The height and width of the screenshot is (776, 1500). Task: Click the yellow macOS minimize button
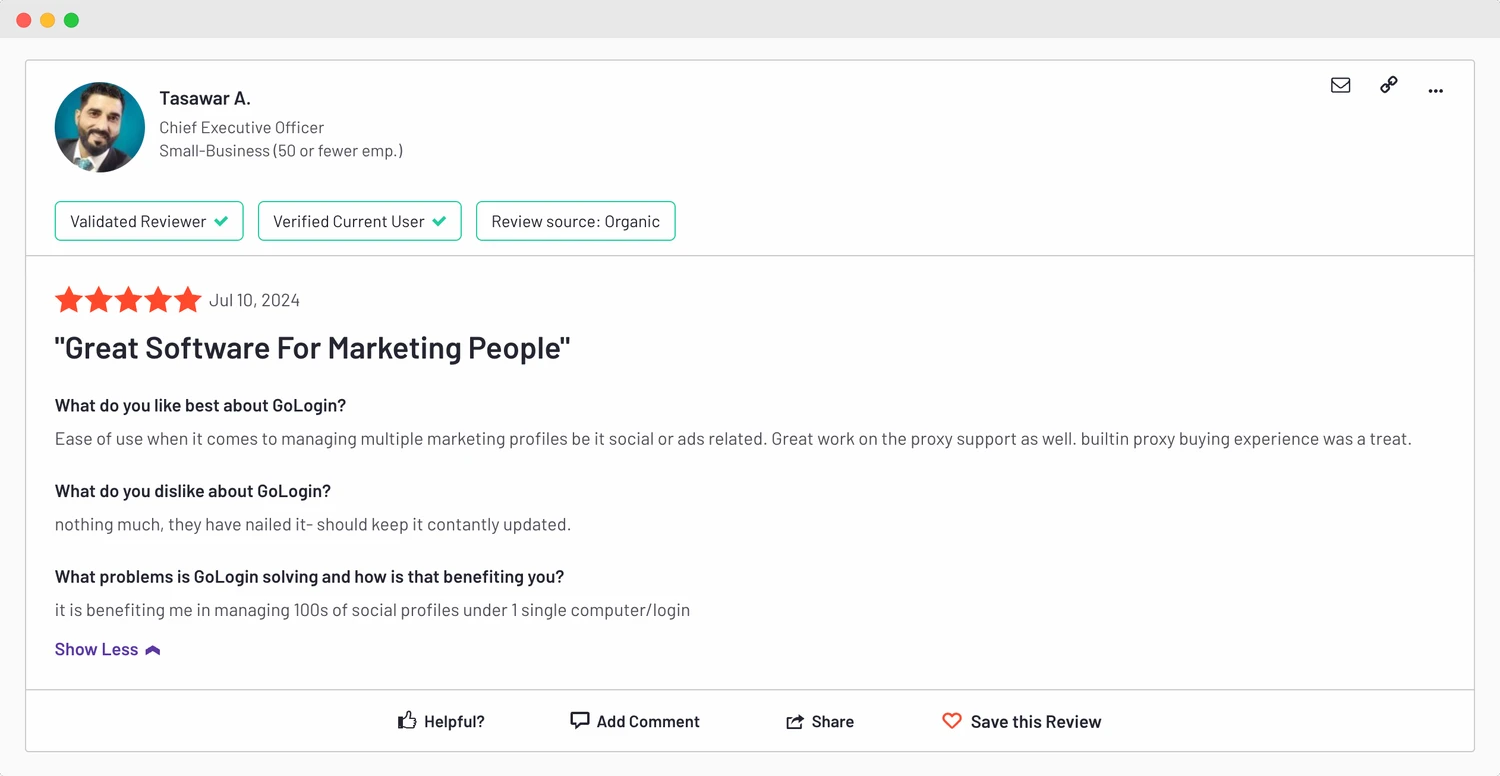pos(48,20)
